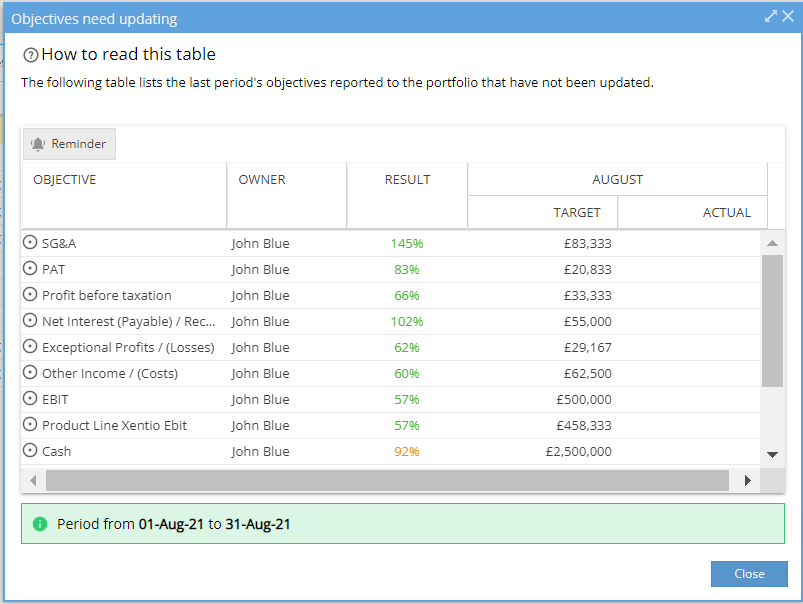Click the target icon beside SG&A
The height and width of the screenshot is (604, 803).
tap(30, 242)
